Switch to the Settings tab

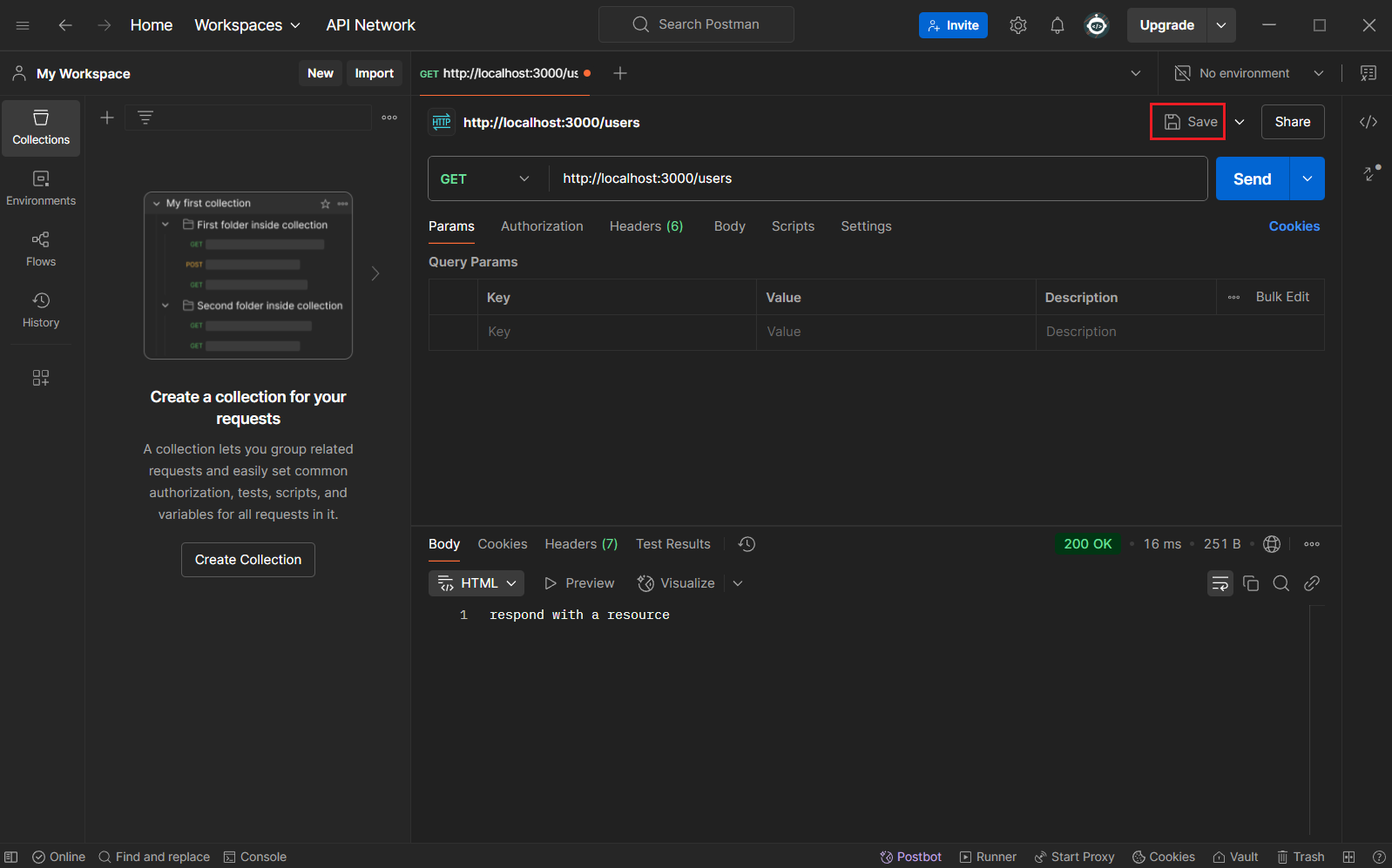point(866,226)
